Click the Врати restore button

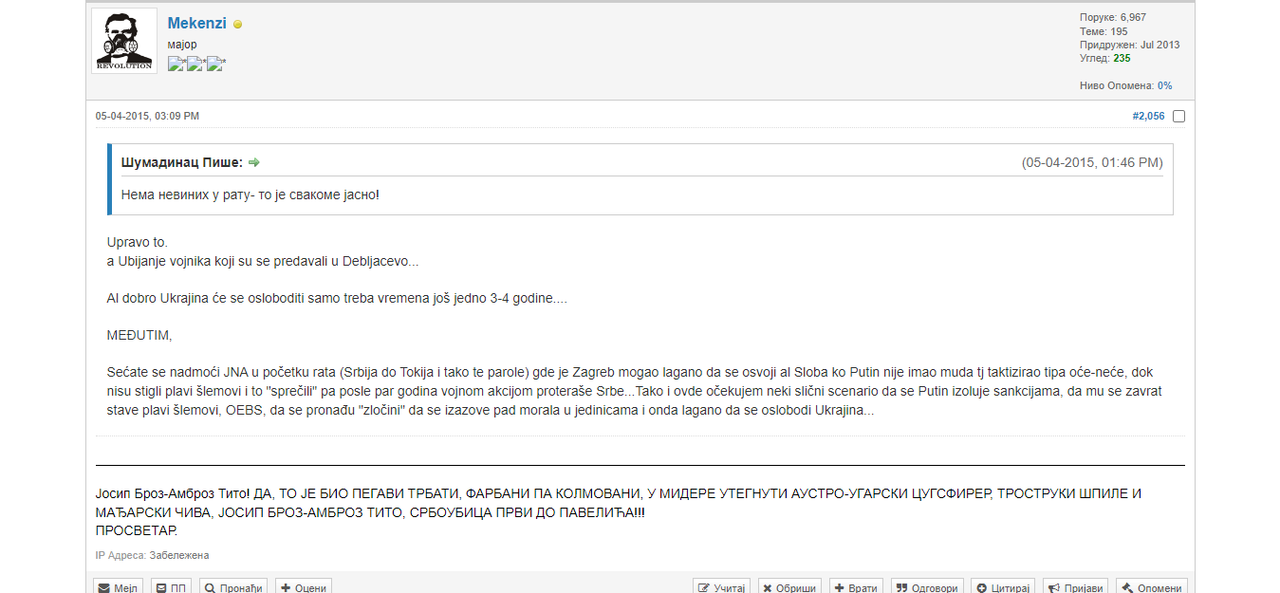856,588
